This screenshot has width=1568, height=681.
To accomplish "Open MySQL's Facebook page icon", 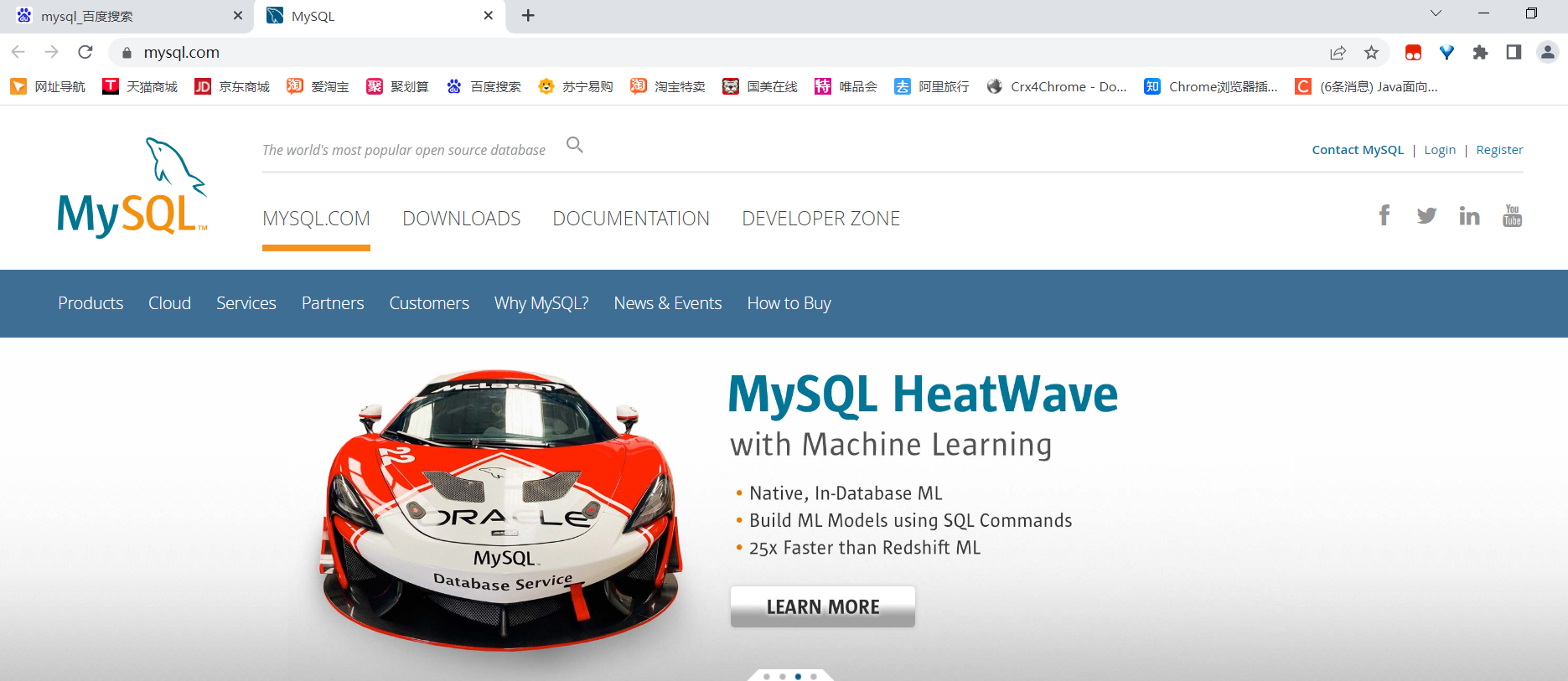I will (1384, 215).
